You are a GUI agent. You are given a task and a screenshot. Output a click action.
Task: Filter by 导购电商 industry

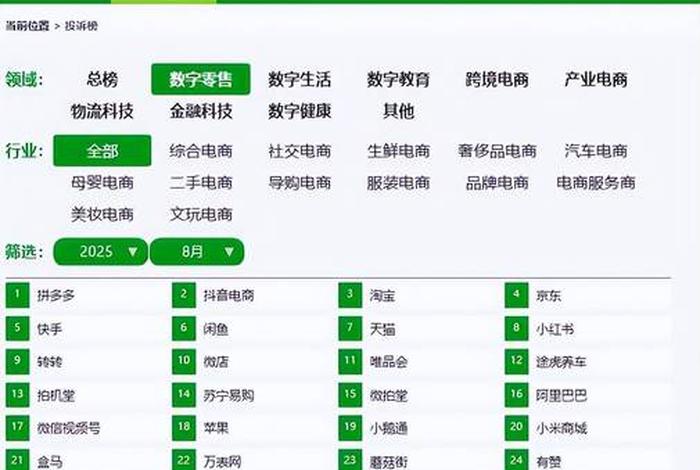tap(300, 183)
